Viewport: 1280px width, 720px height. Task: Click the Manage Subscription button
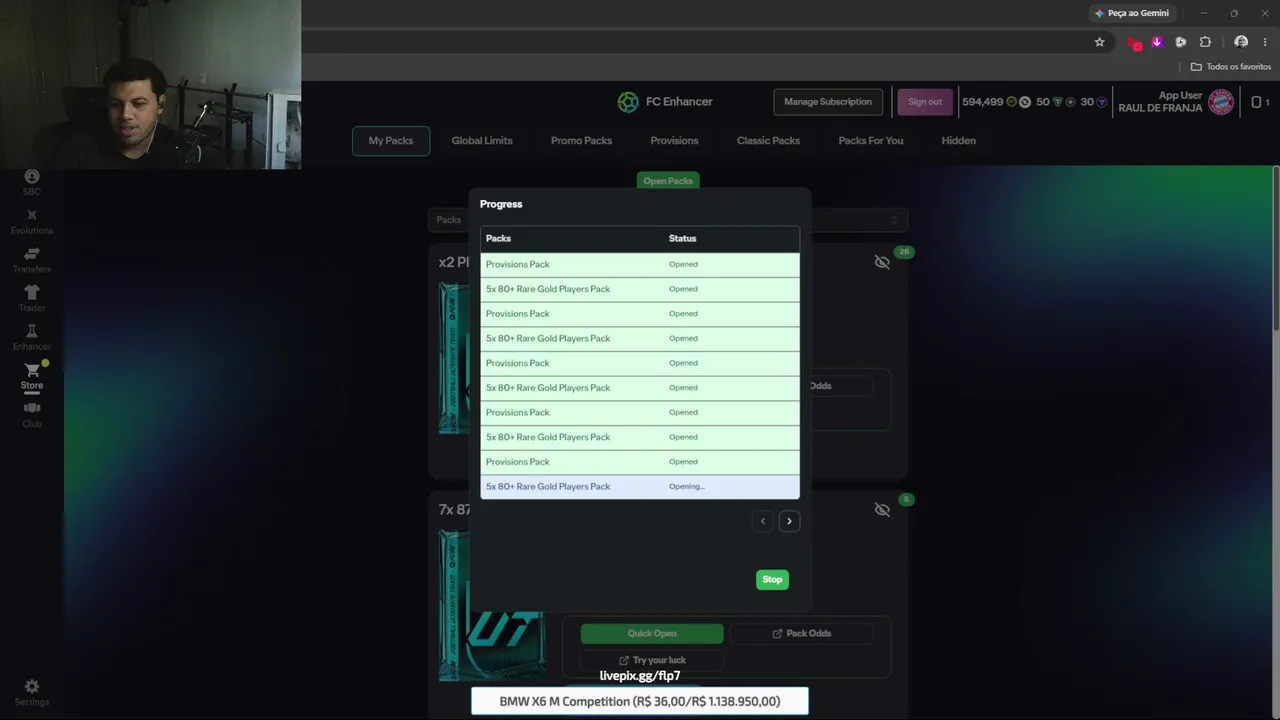(x=828, y=102)
